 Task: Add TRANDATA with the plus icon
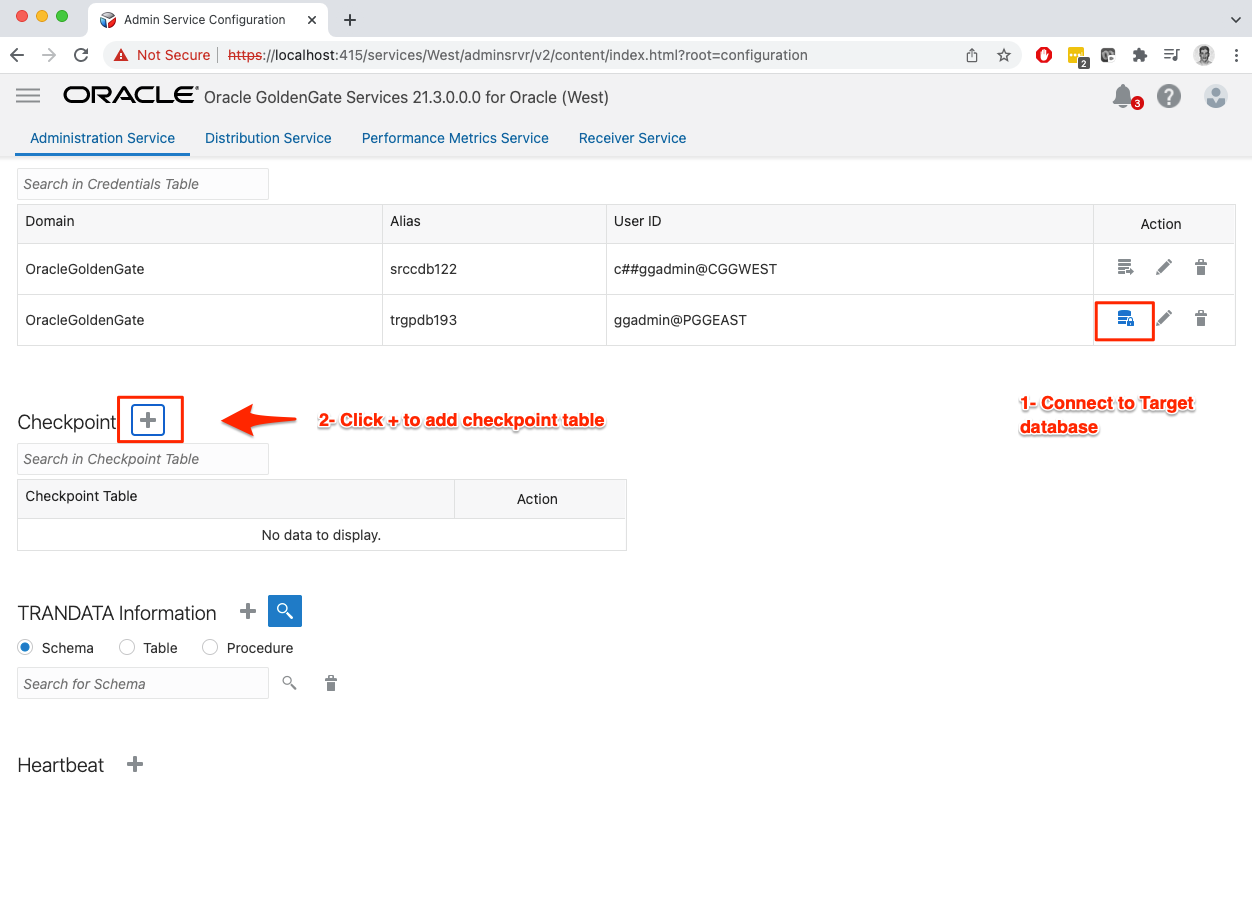point(248,611)
